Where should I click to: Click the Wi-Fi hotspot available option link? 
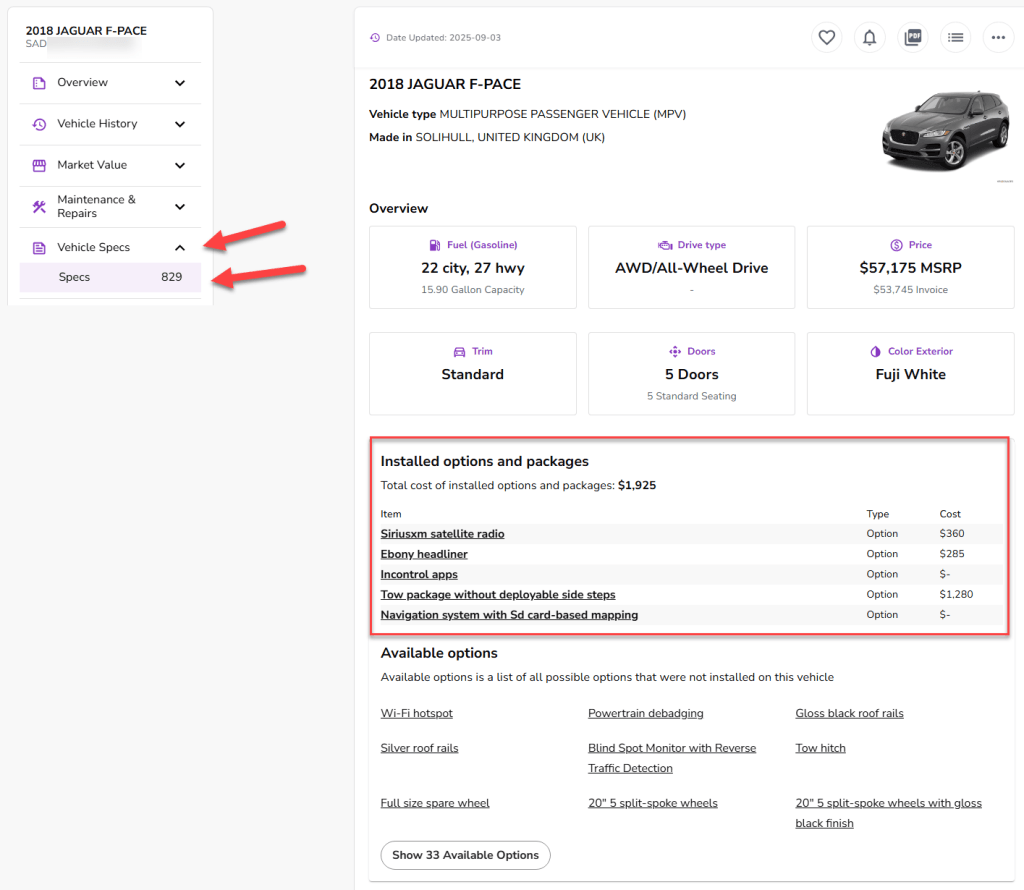click(417, 713)
